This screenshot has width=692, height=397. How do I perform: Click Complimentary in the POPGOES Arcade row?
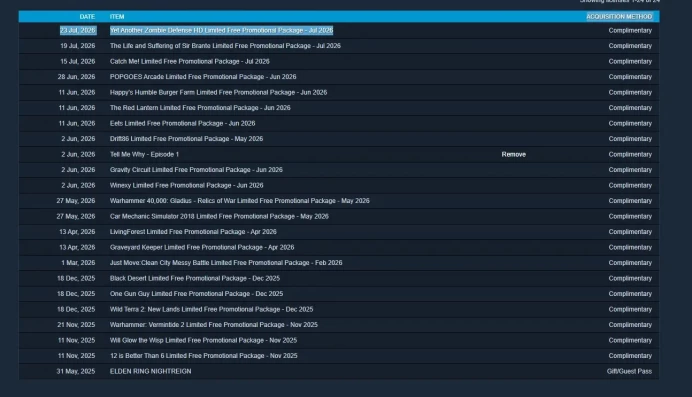(630, 77)
